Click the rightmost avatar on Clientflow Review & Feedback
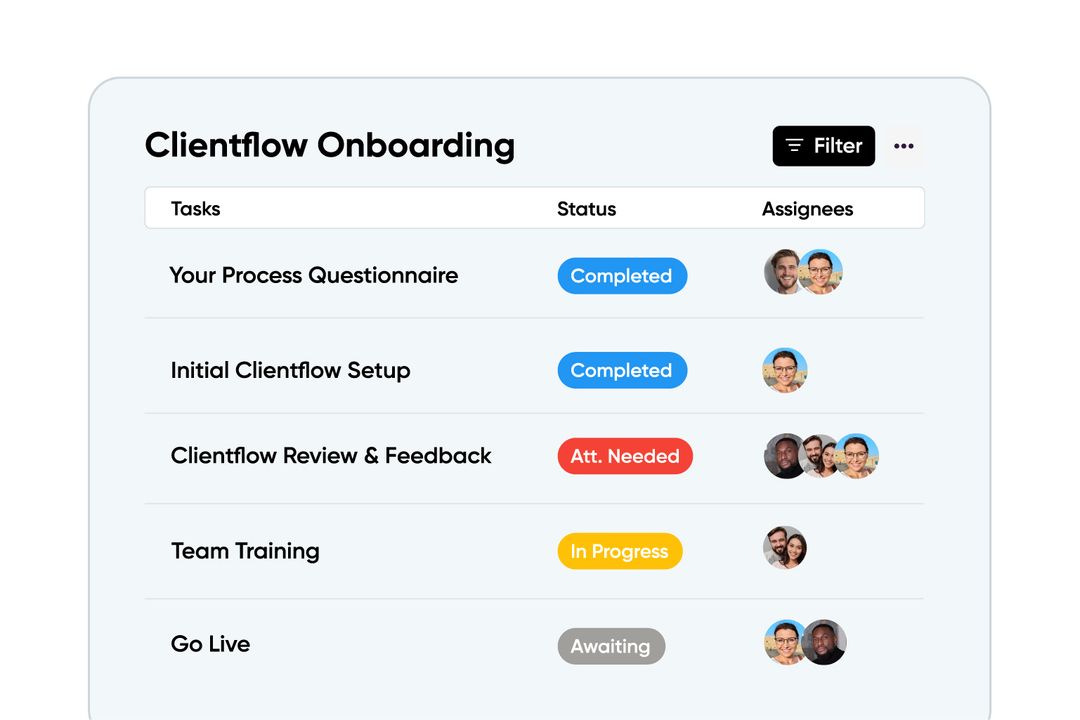The height and width of the screenshot is (720, 1080). pos(856,456)
